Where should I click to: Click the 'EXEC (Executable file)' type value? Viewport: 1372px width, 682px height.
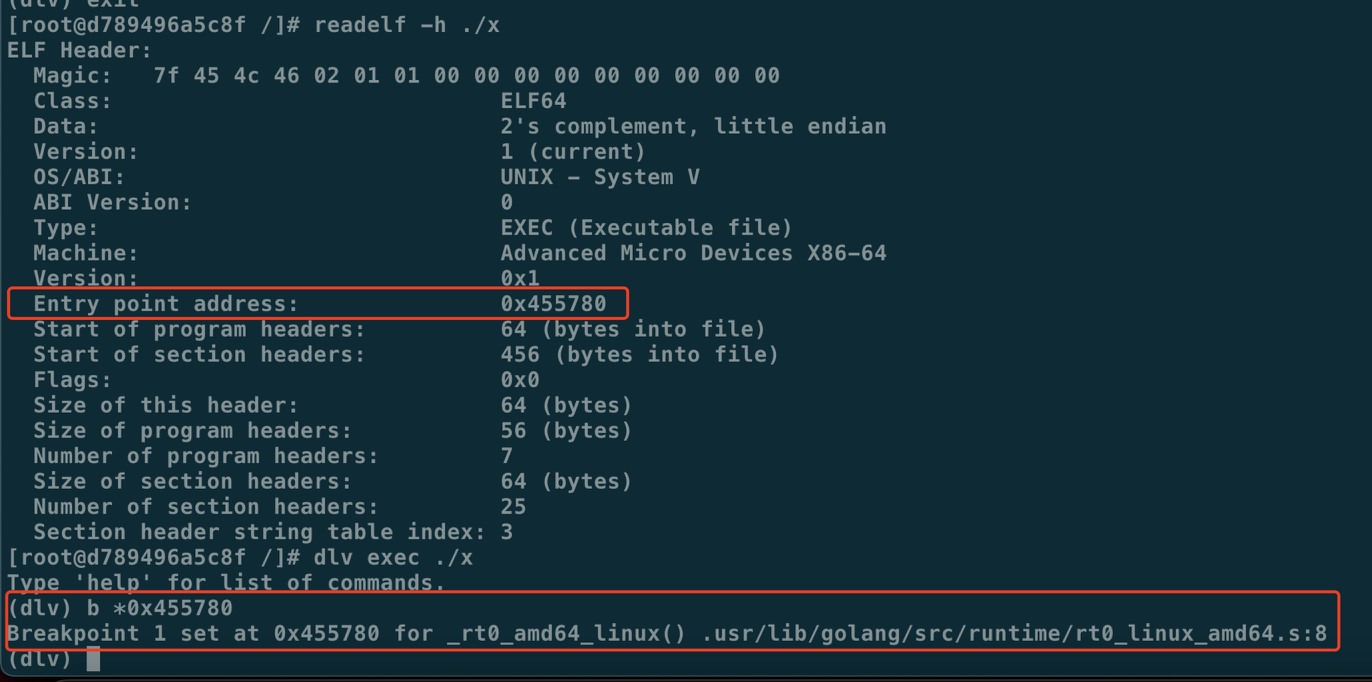point(647,228)
